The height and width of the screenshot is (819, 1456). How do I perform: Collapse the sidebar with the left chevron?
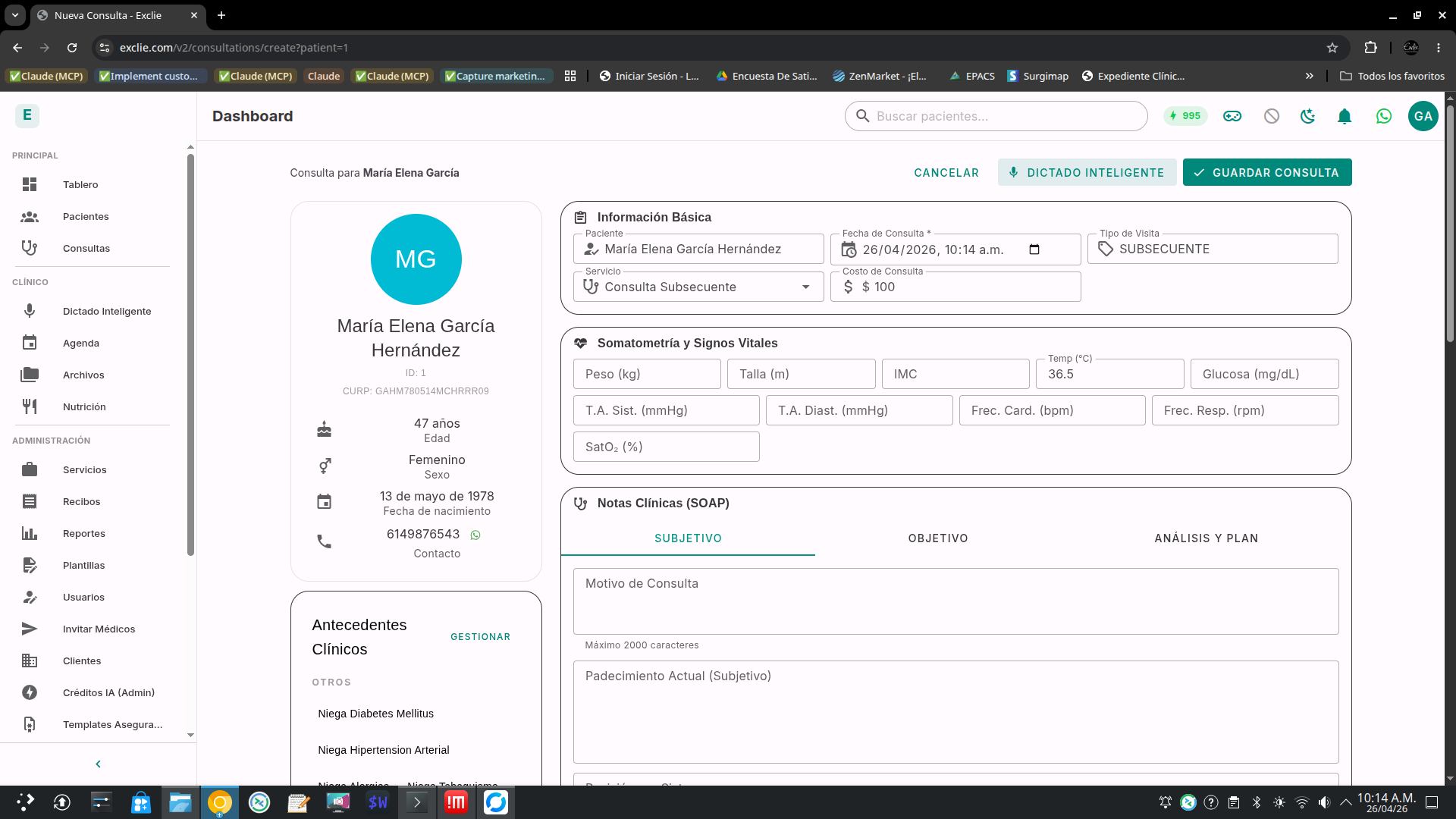pos(98,764)
